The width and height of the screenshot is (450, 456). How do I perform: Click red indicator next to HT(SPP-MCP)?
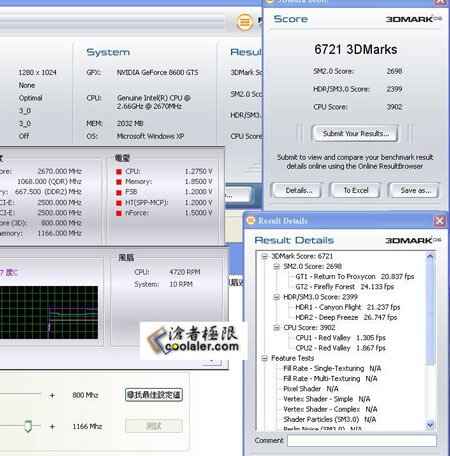118,203
